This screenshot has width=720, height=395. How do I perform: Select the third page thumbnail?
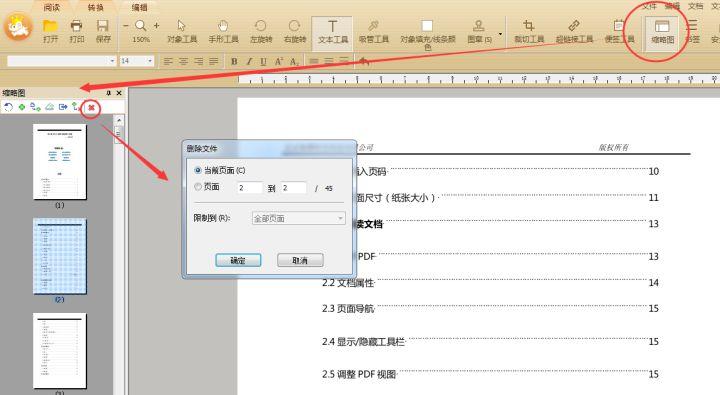click(60, 351)
